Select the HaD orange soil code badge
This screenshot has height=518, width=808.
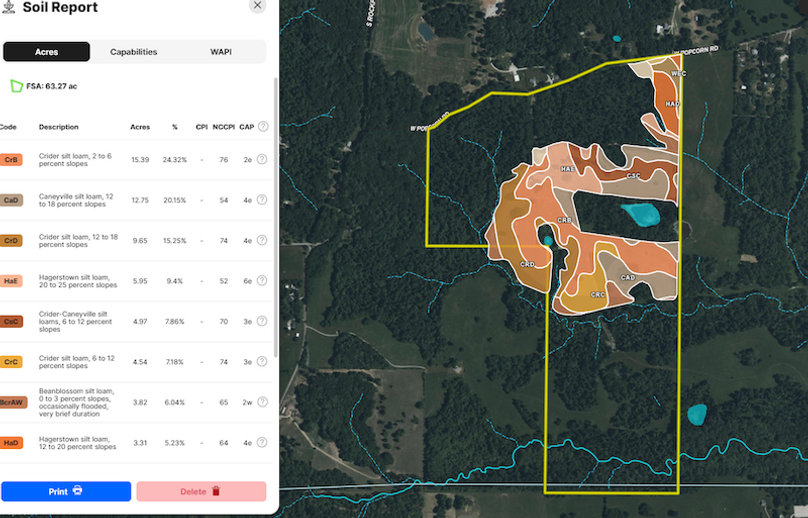(11, 442)
